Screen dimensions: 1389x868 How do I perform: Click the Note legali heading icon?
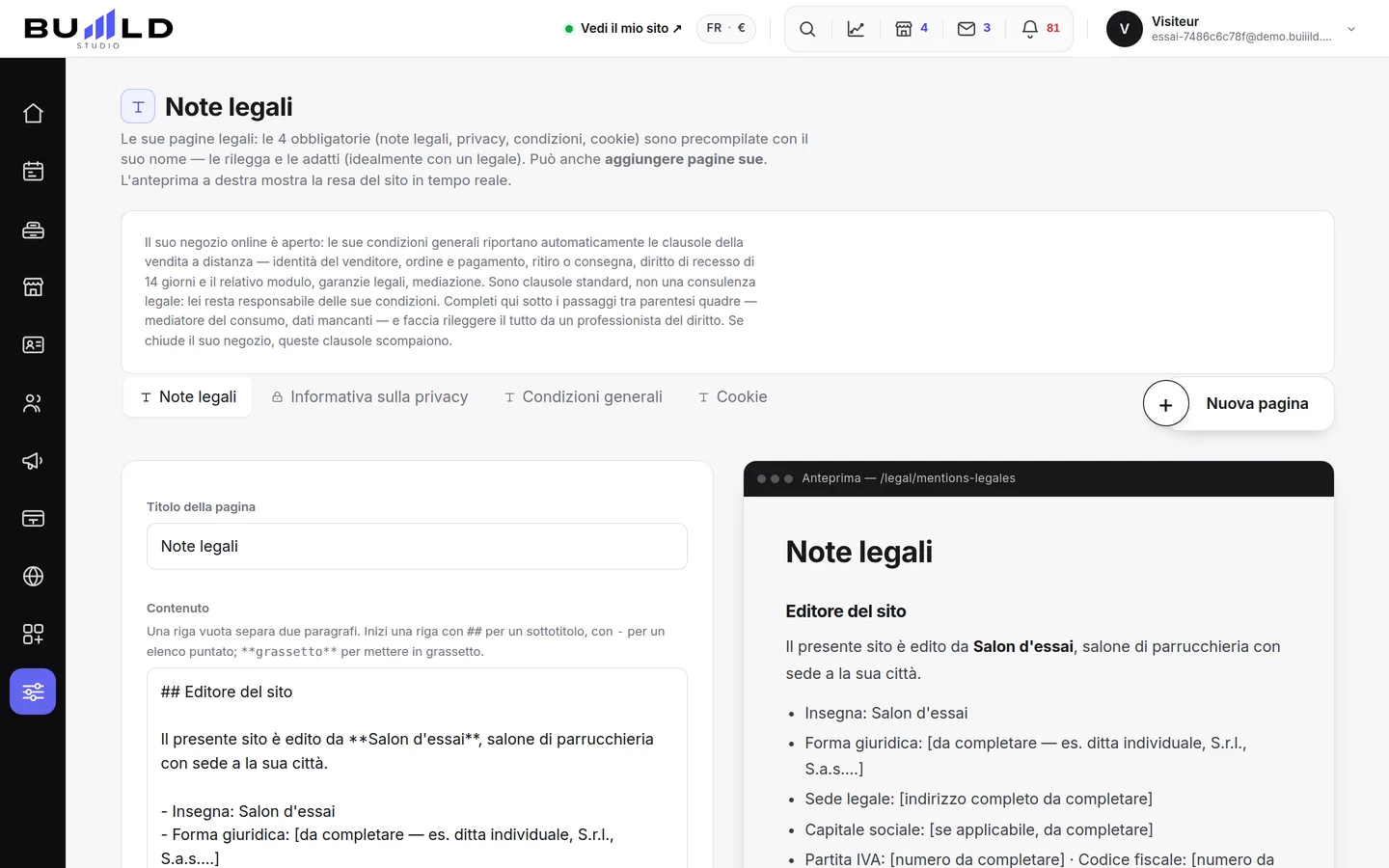[138, 106]
